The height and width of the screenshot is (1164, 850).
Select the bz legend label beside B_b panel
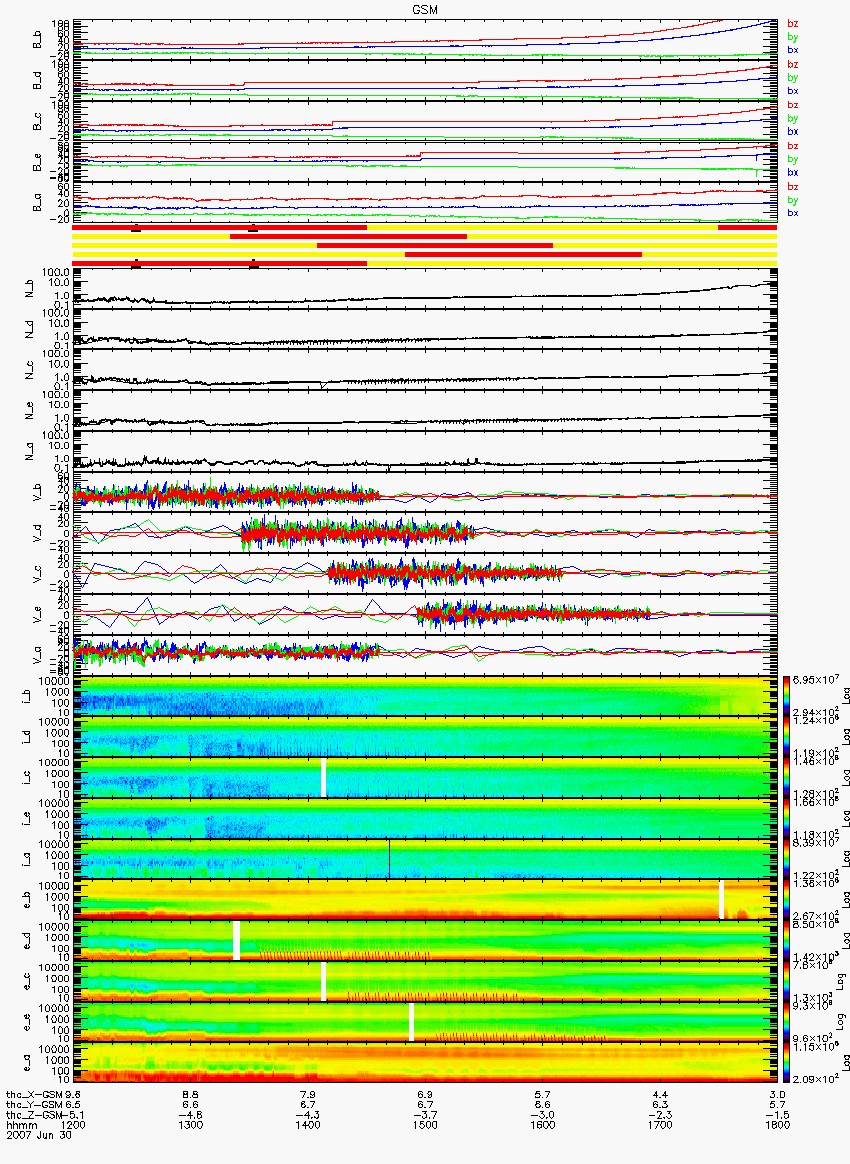[793, 24]
